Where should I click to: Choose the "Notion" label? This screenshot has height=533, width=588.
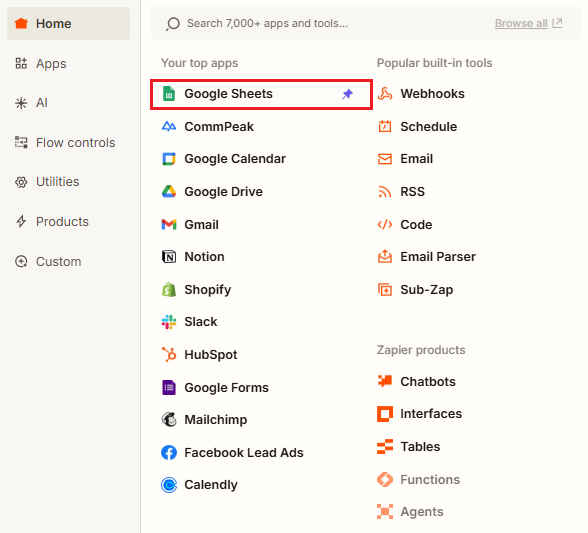204,257
